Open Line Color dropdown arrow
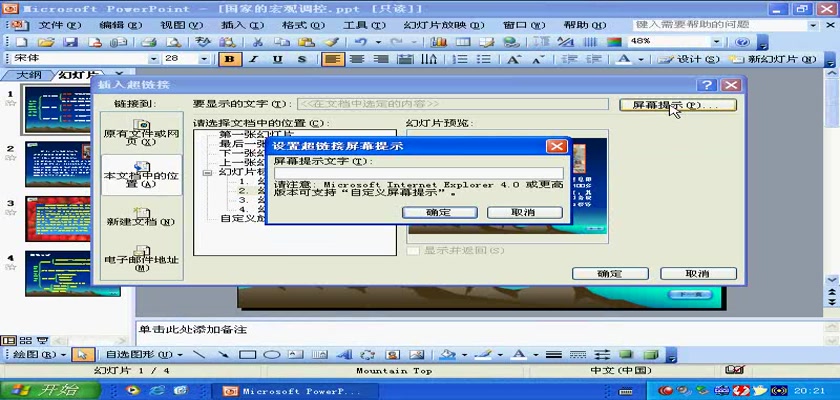840x400 pixels. tap(499, 354)
